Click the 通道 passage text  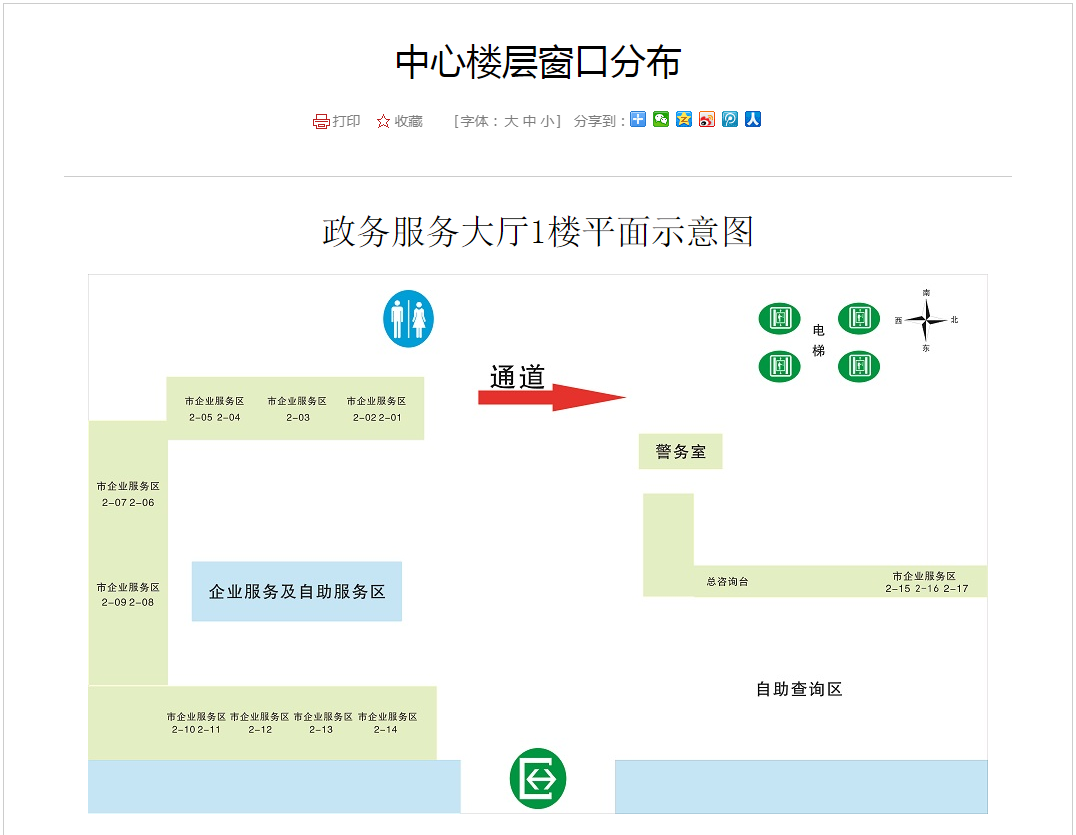517,377
